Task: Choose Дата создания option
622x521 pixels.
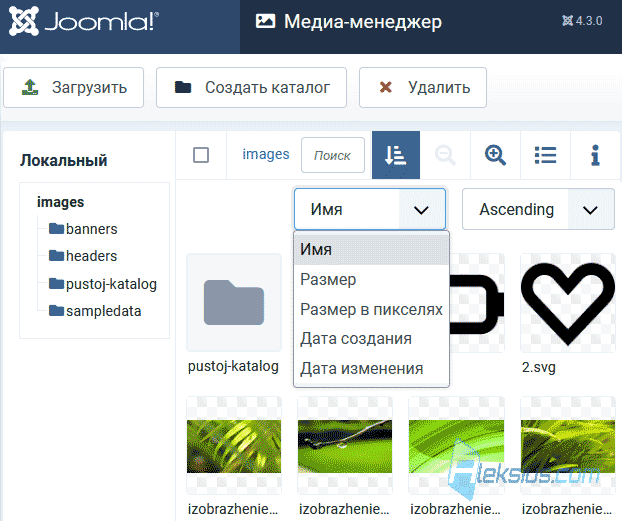Action: [x=371, y=338]
